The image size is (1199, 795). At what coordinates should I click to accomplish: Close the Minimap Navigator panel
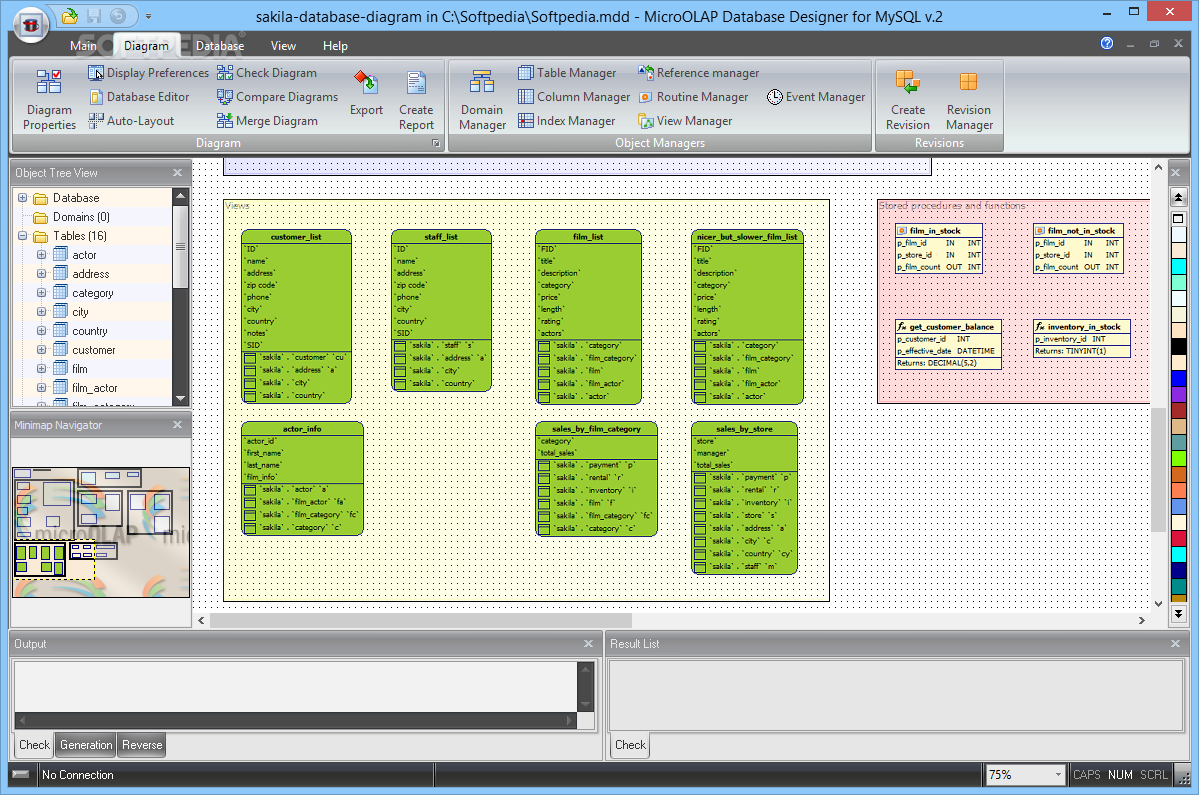[177, 425]
